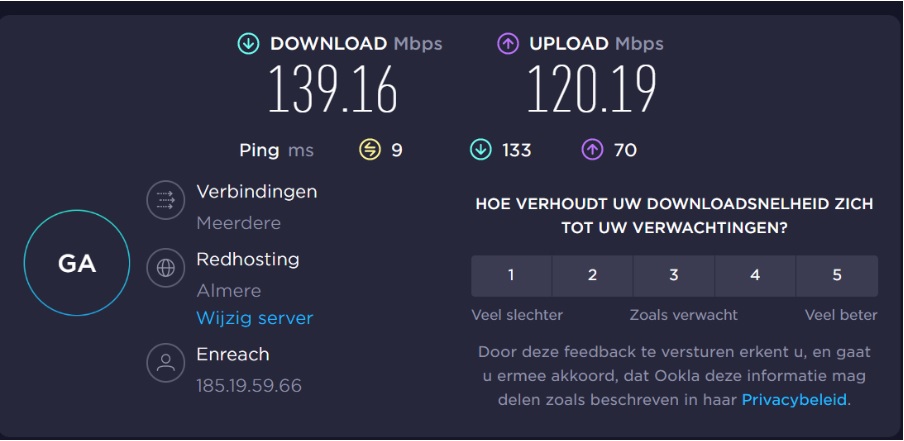Open the Wijzig server link
Viewport: 904px width, 441px height.
click(255, 318)
